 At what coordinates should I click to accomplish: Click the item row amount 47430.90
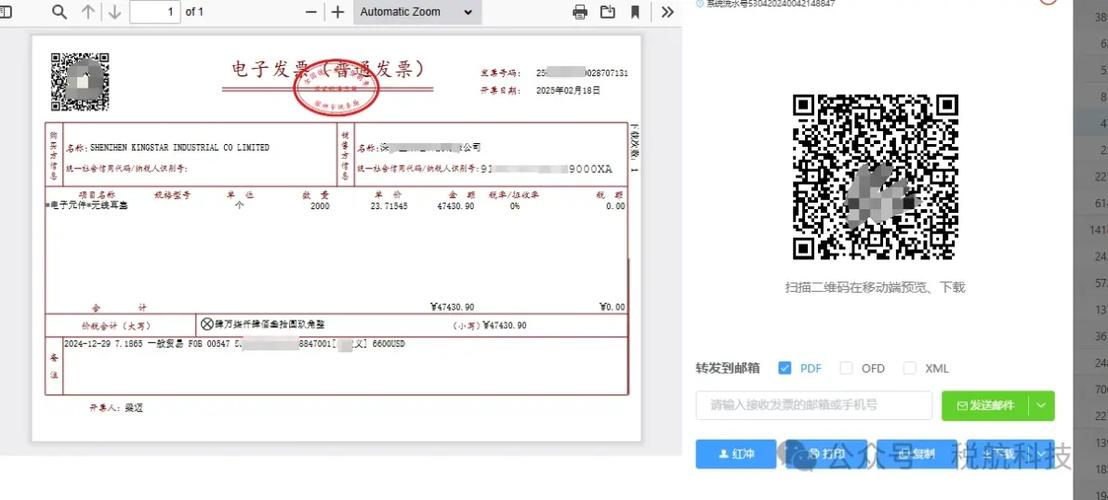(456, 206)
